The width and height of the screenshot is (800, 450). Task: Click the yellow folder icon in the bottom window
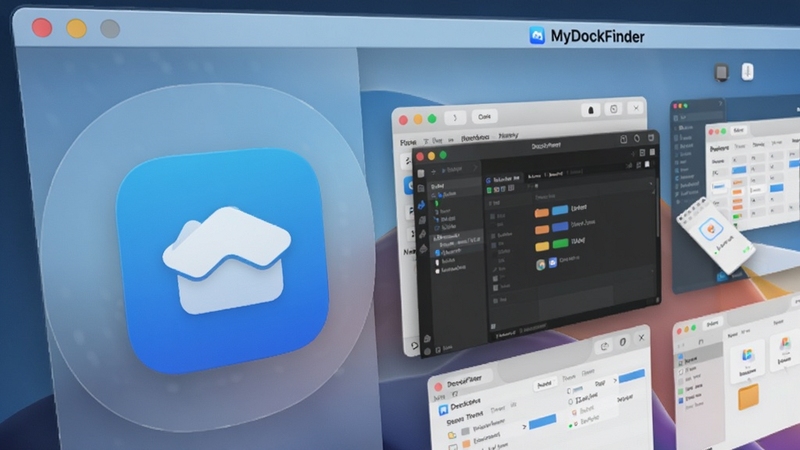point(452,435)
